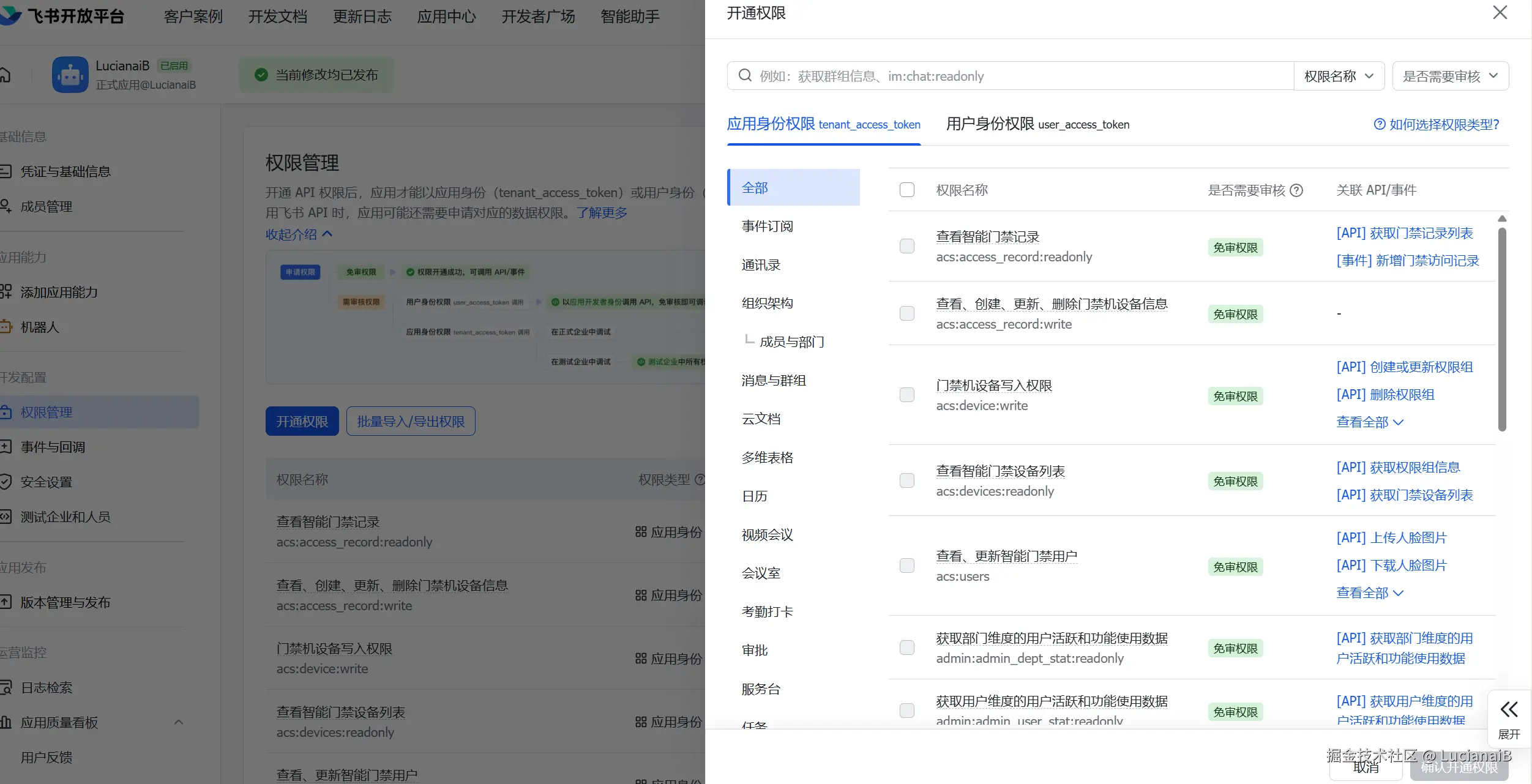Click 批量导入/导出权限 button
The width and height of the screenshot is (1532, 784).
click(x=410, y=421)
